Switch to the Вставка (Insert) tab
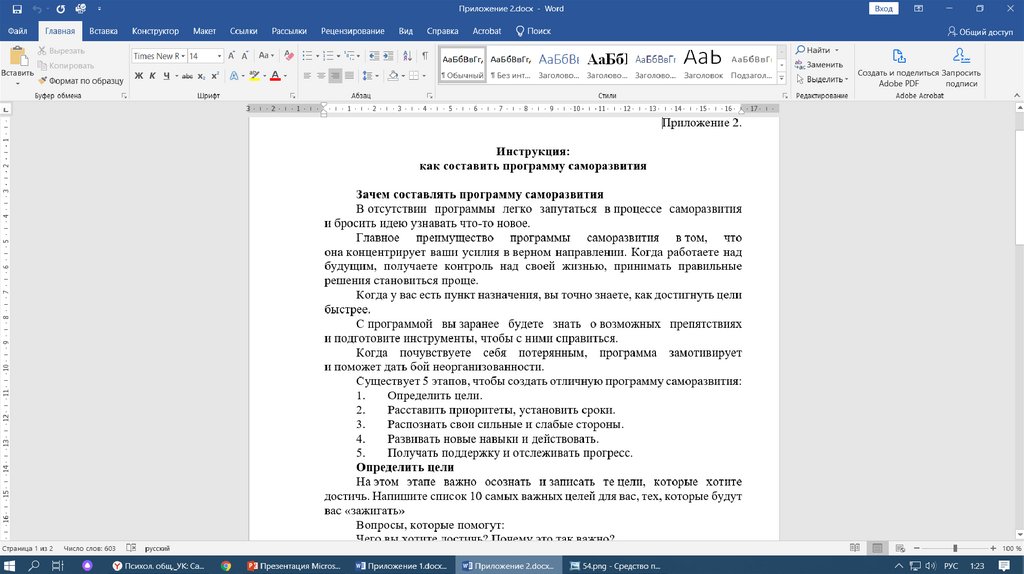The image size is (1024, 574). 103,31
